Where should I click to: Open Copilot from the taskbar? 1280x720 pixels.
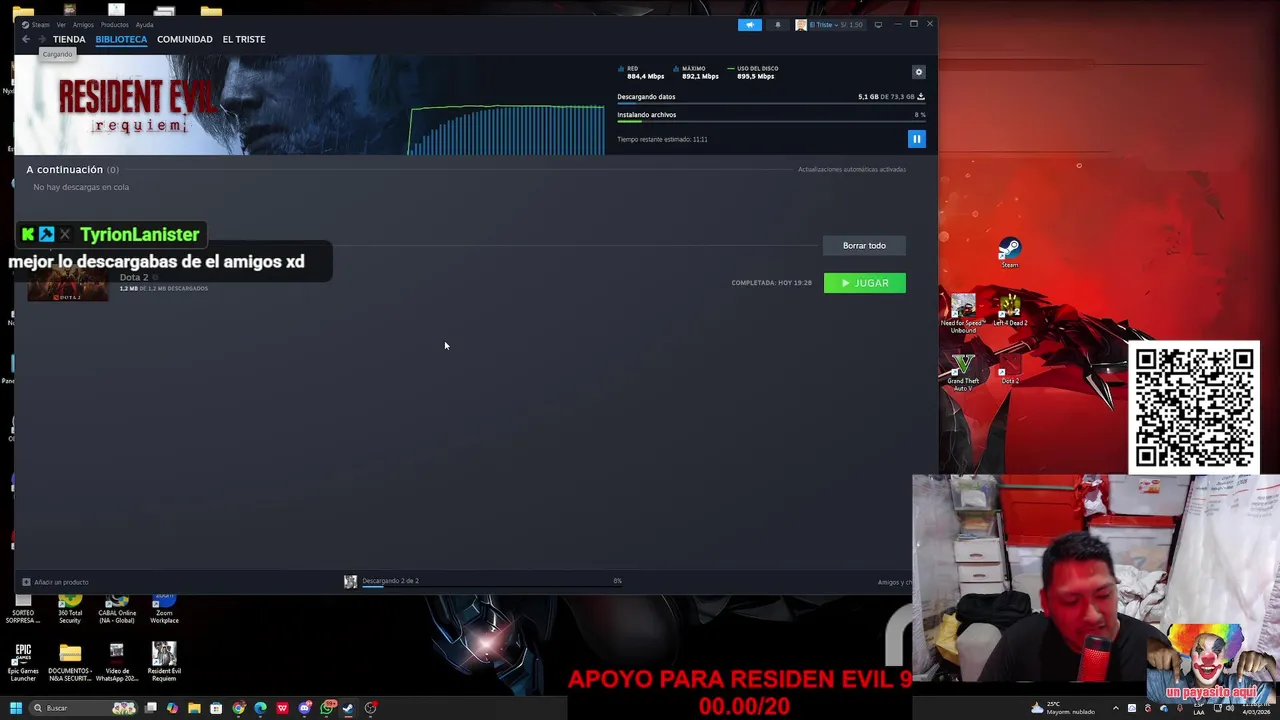click(x=173, y=708)
